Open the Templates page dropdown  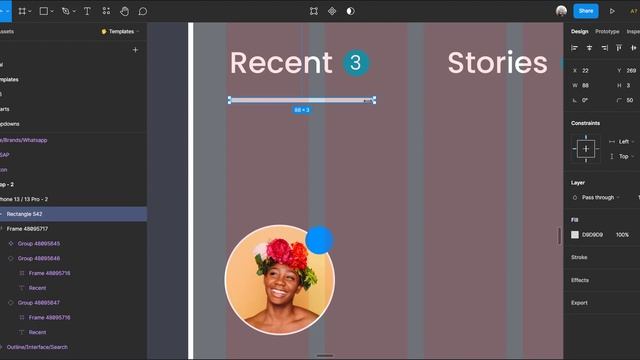pyautogui.click(x=120, y=31)
